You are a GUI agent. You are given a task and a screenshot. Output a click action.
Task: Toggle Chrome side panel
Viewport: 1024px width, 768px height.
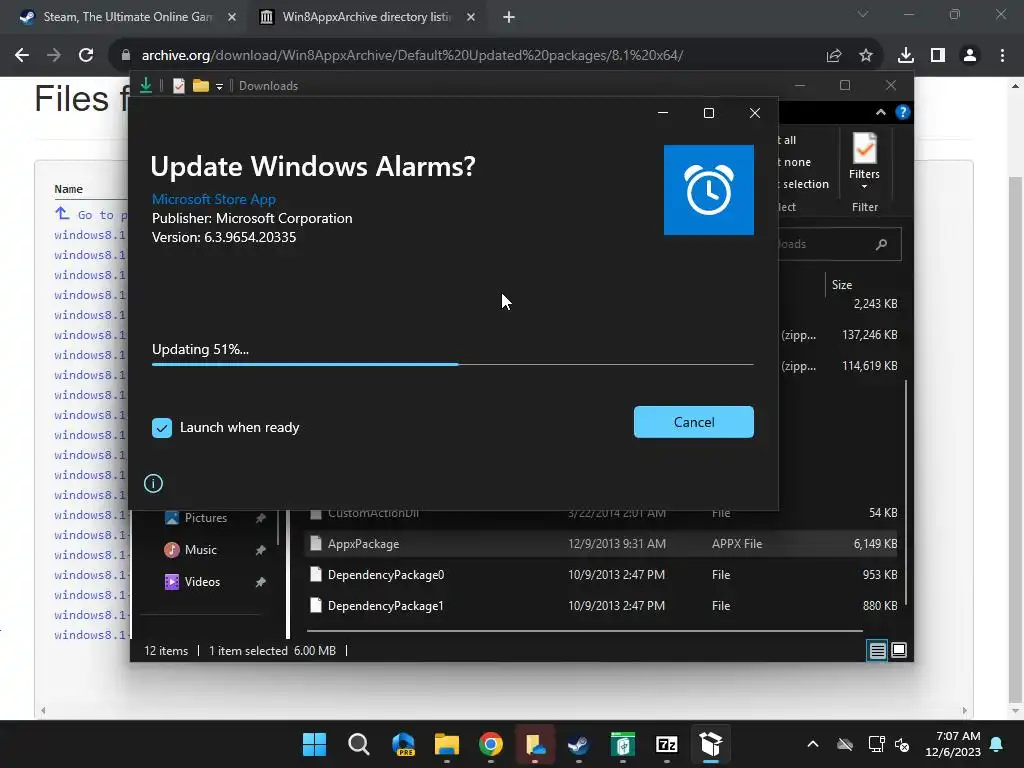938,56
